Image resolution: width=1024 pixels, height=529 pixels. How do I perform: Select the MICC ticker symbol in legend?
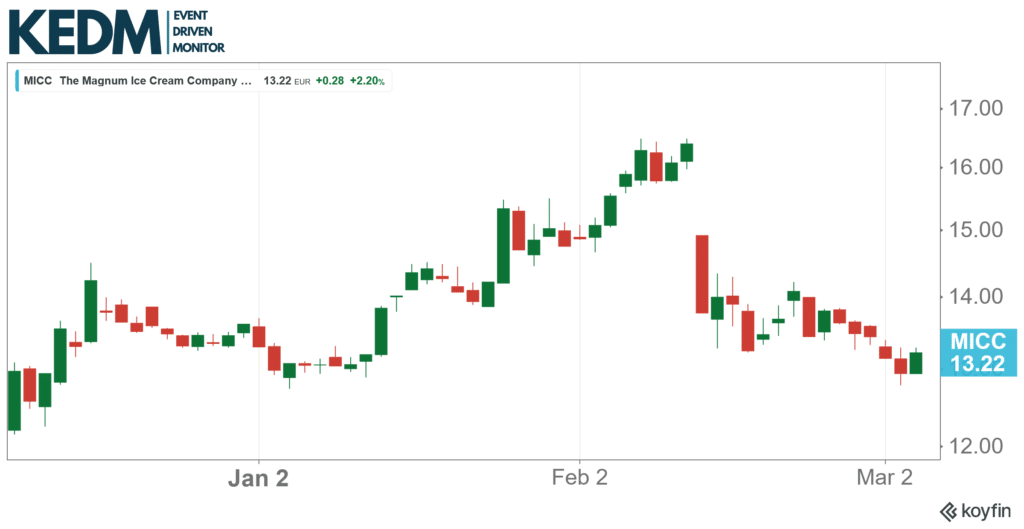[38, 80]
